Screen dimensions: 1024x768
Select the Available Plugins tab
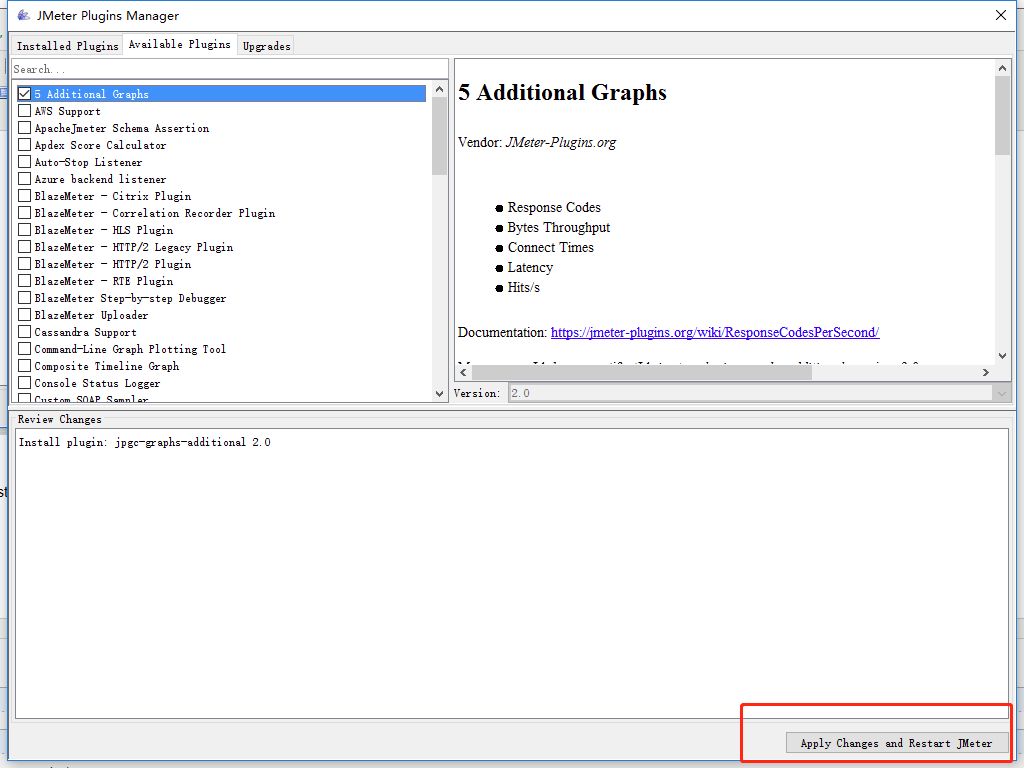click(x=180, y=44)
